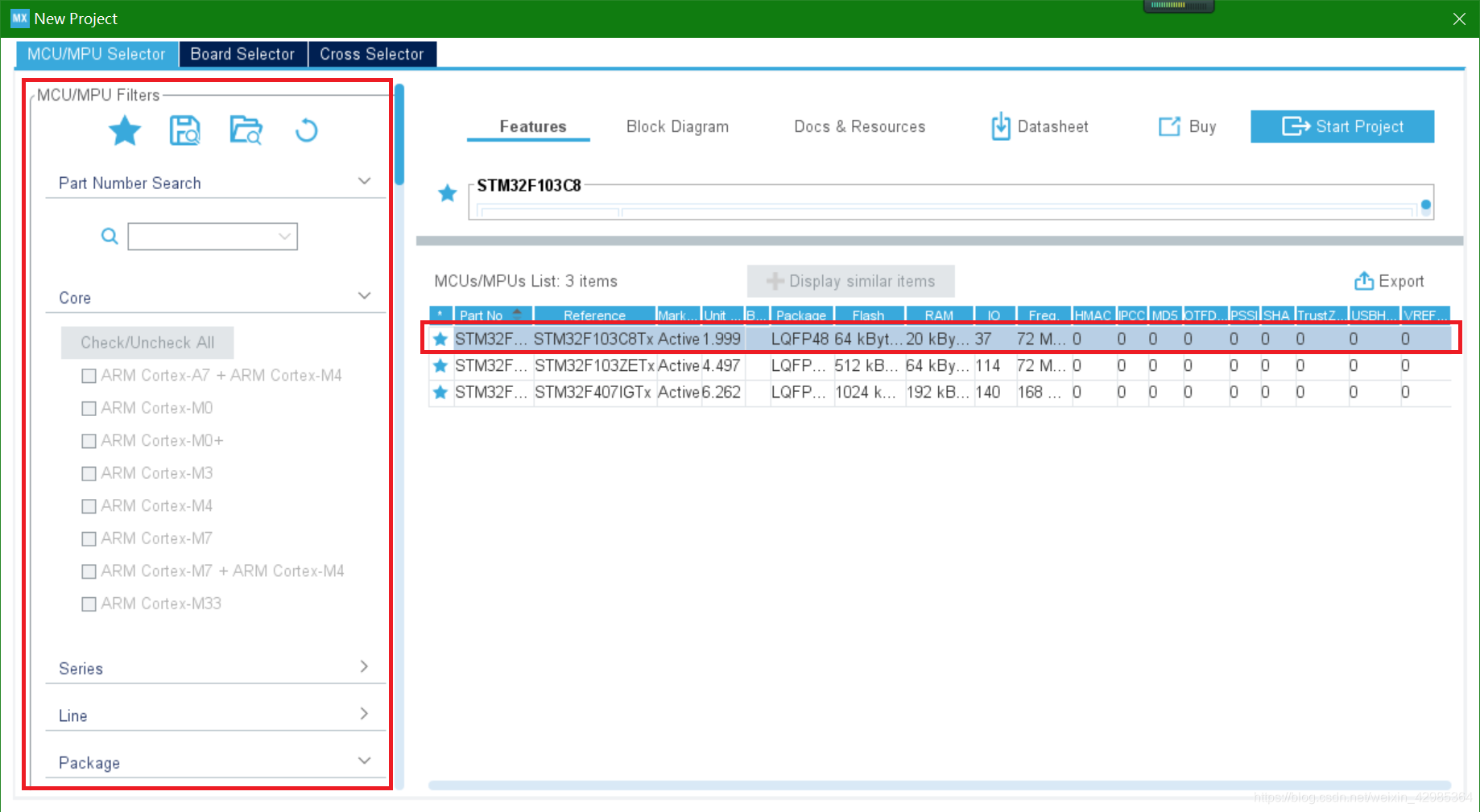Click the Start Project button
Viewport: 1480px width, 812px height.
point(1342,126)
